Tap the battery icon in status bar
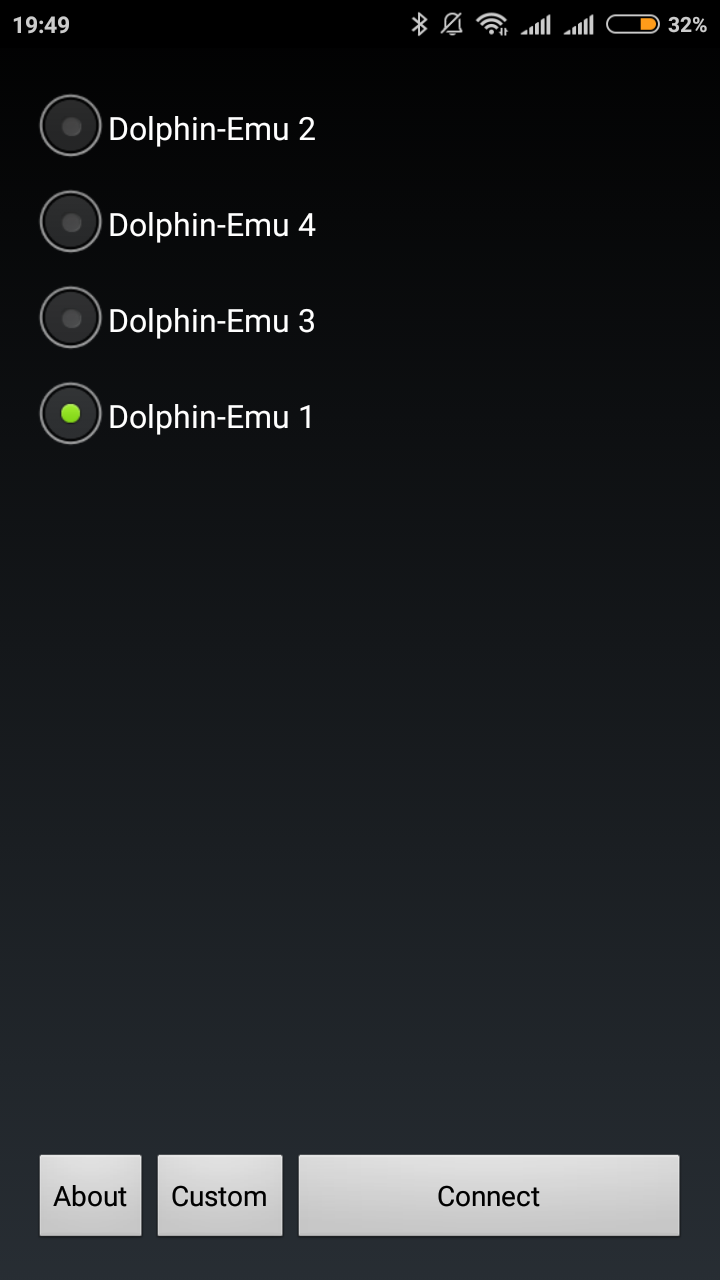The image size is (720, 1280). tap(632, 24)
